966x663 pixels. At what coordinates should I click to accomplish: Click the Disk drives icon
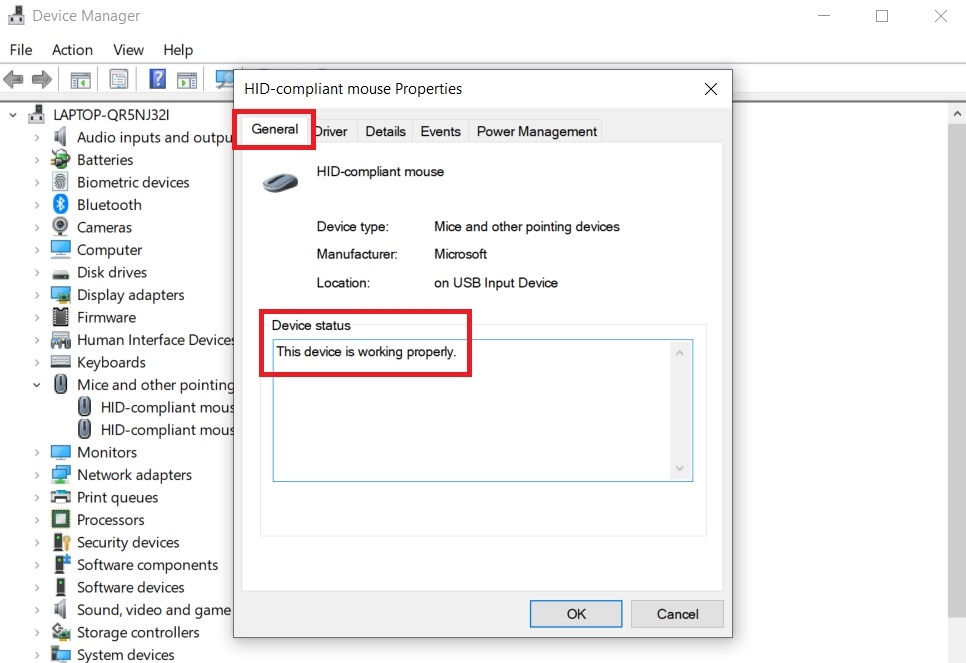[x=60, y=273]
